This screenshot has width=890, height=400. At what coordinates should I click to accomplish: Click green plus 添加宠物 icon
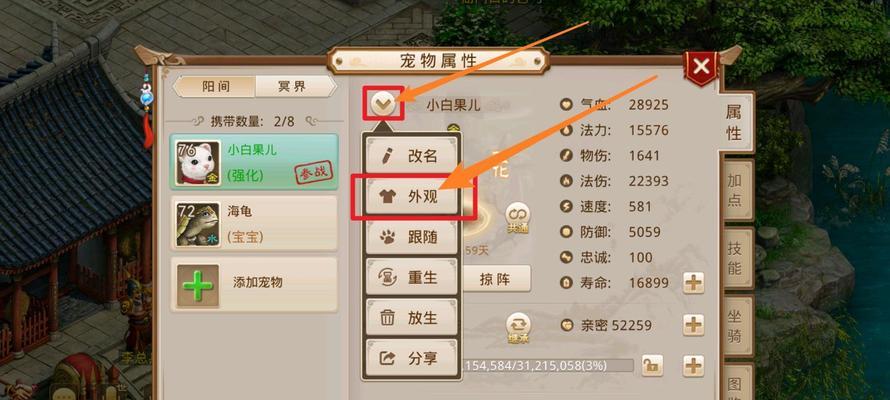[x=198, y=285]
